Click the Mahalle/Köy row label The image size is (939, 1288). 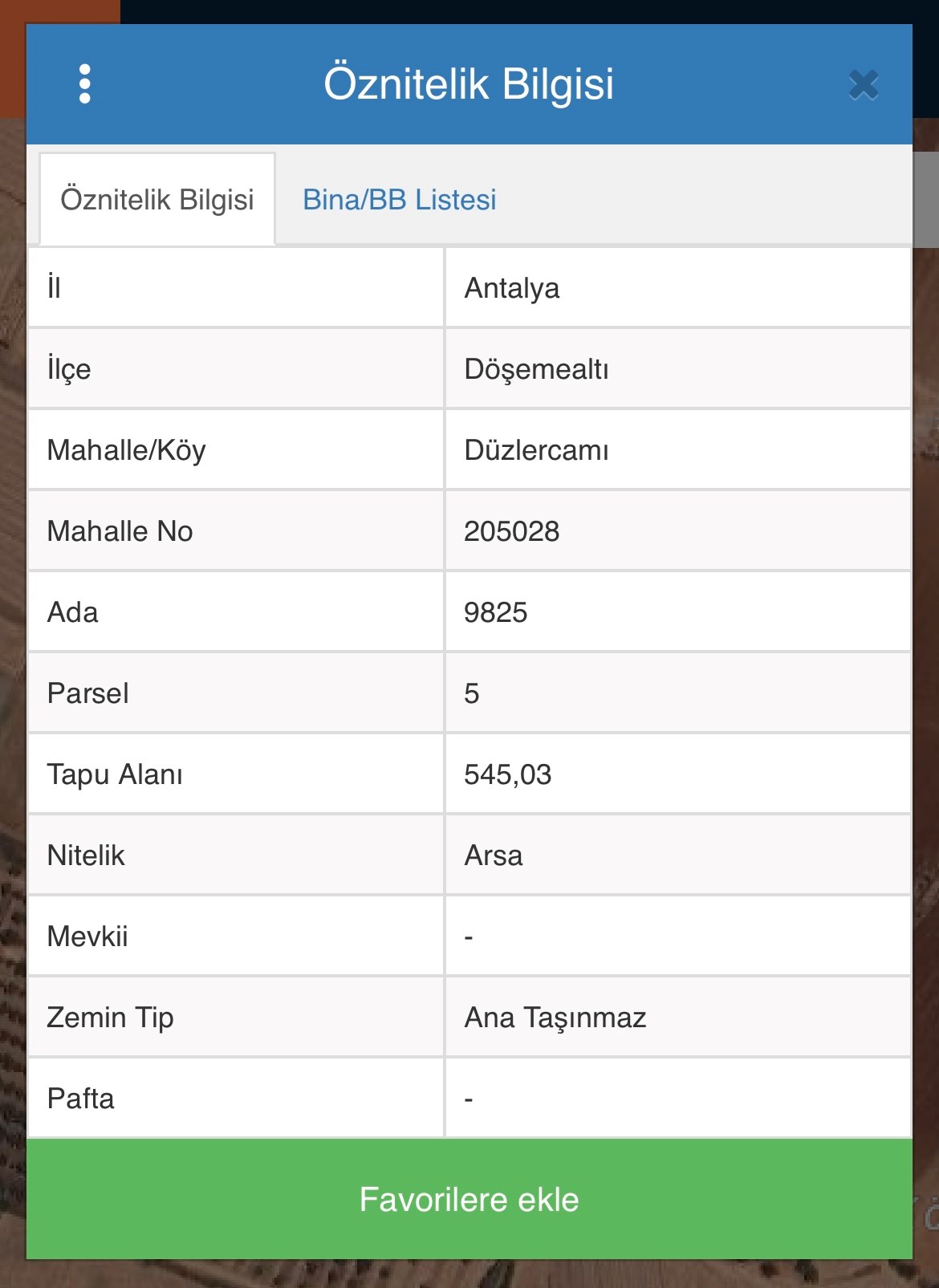pos(127,450)
